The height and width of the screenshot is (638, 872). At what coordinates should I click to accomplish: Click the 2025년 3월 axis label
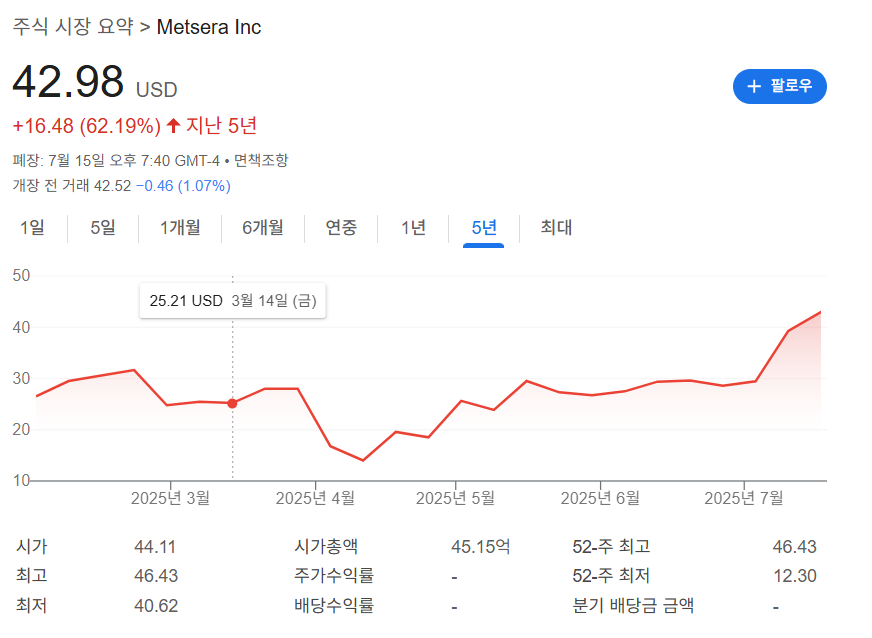tap(170, 498)
